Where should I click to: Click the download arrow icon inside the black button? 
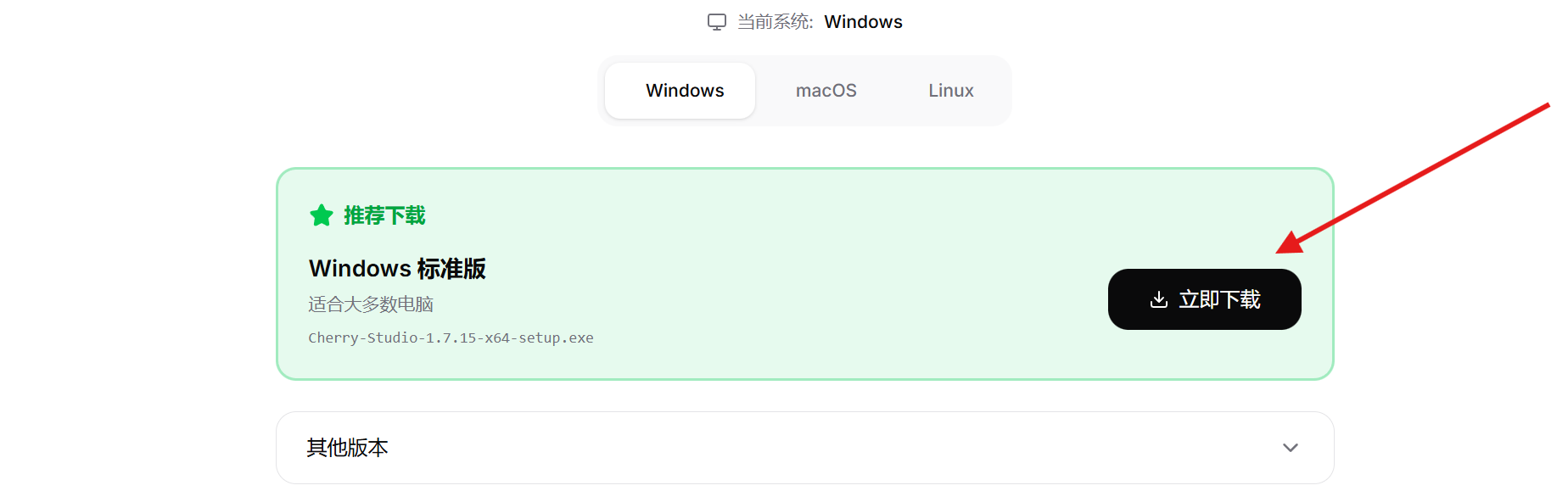pos(1158,299)
